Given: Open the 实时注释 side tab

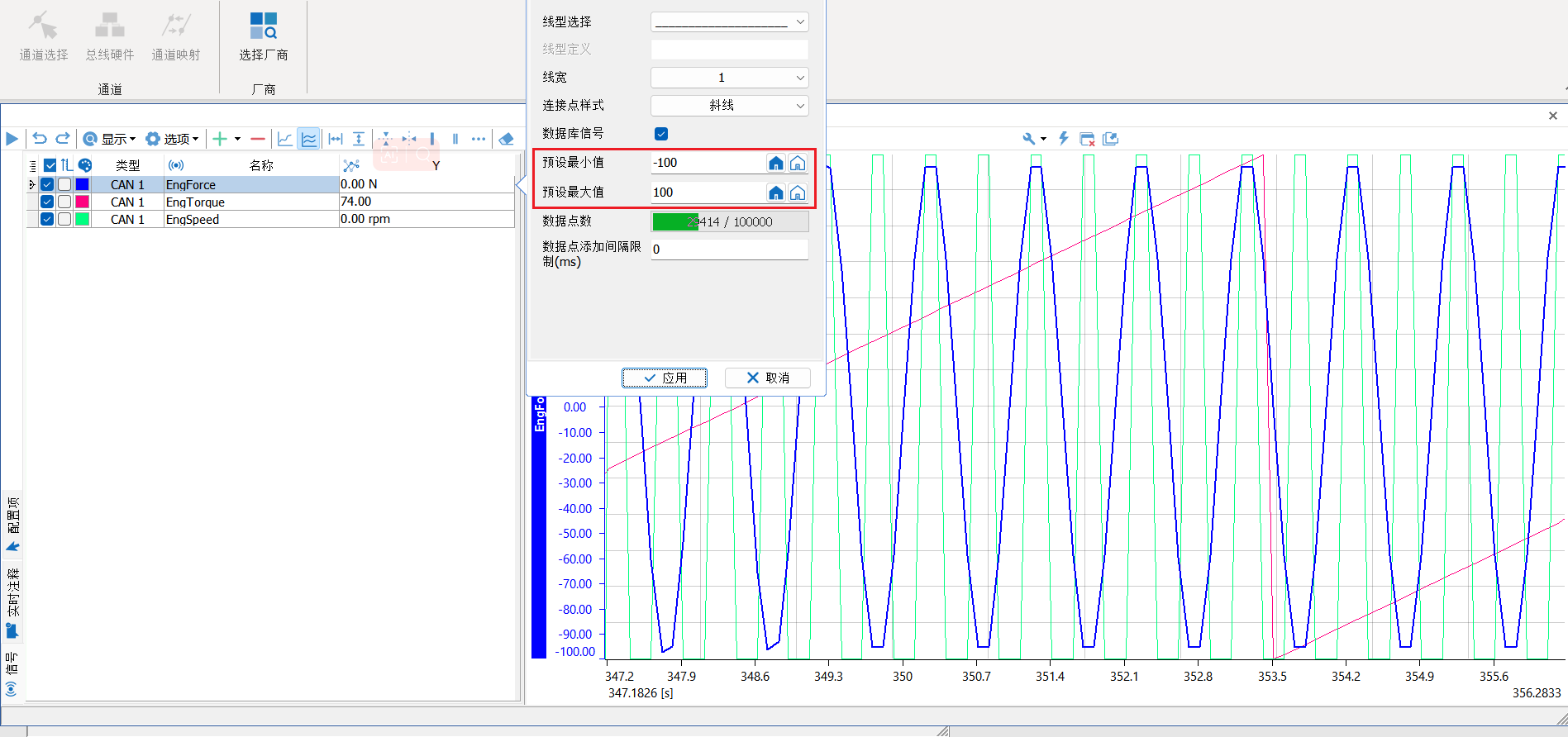Looking at the screenshot, I should [x=12, y=602].
